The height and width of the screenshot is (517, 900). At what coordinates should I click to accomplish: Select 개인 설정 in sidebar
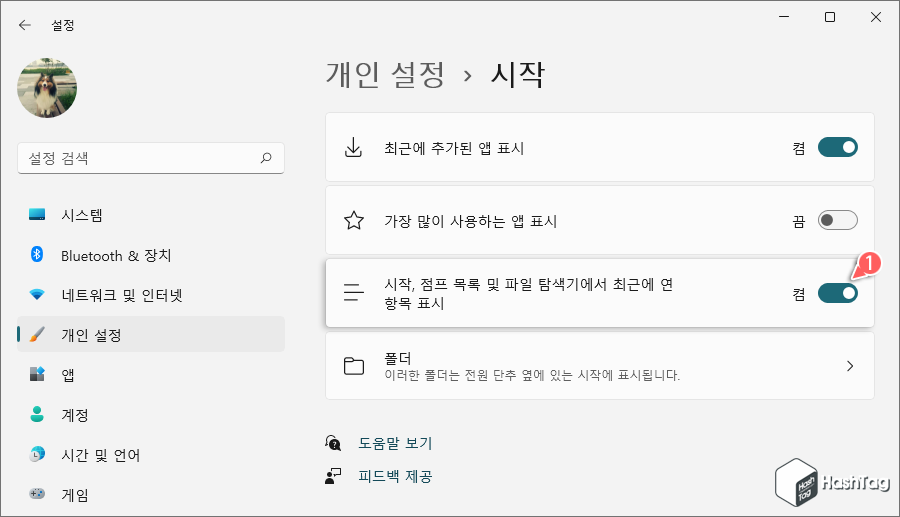151,335
